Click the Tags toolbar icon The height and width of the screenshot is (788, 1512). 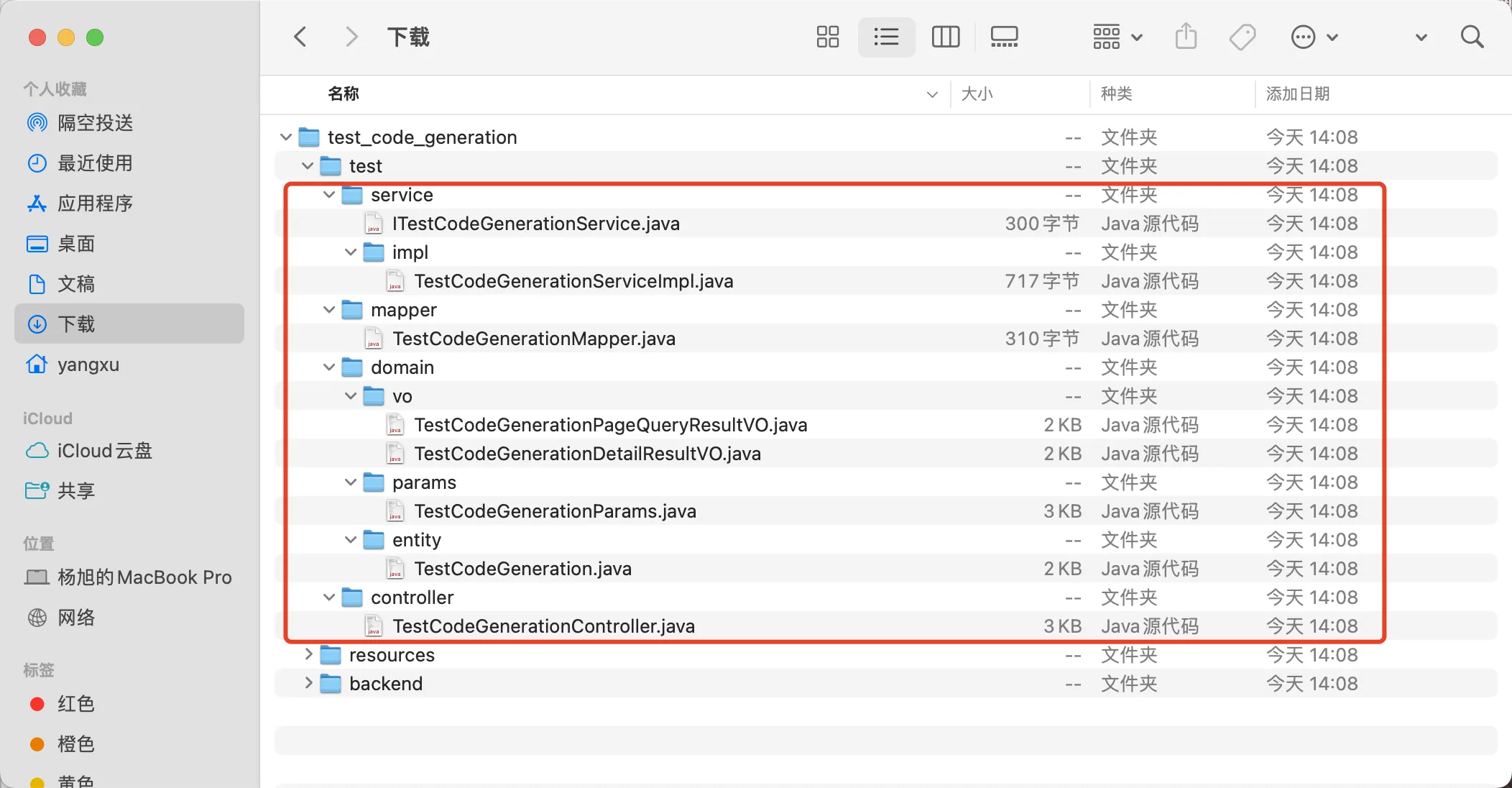click(x=1243, y=37)
